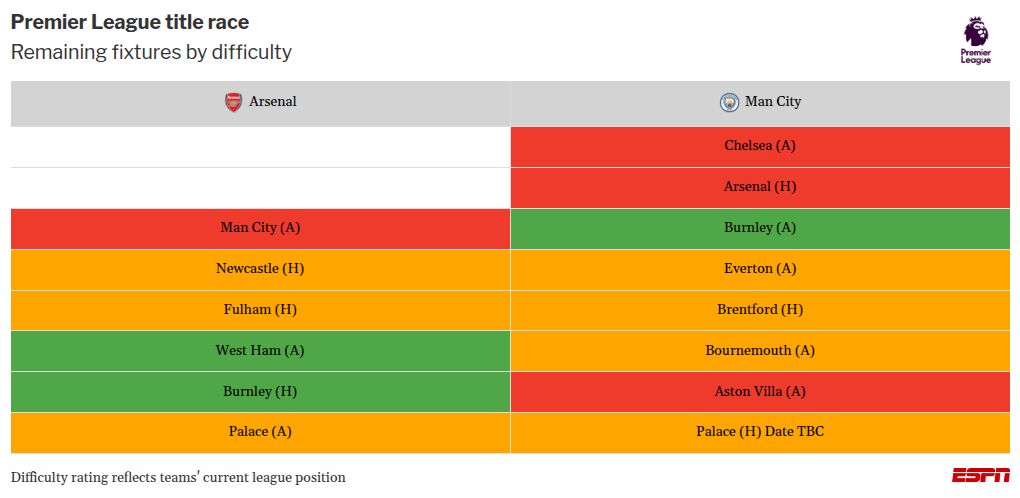
Task: Select Arsenal's Man City (A) fixture
Action: (x=260, y=228)
